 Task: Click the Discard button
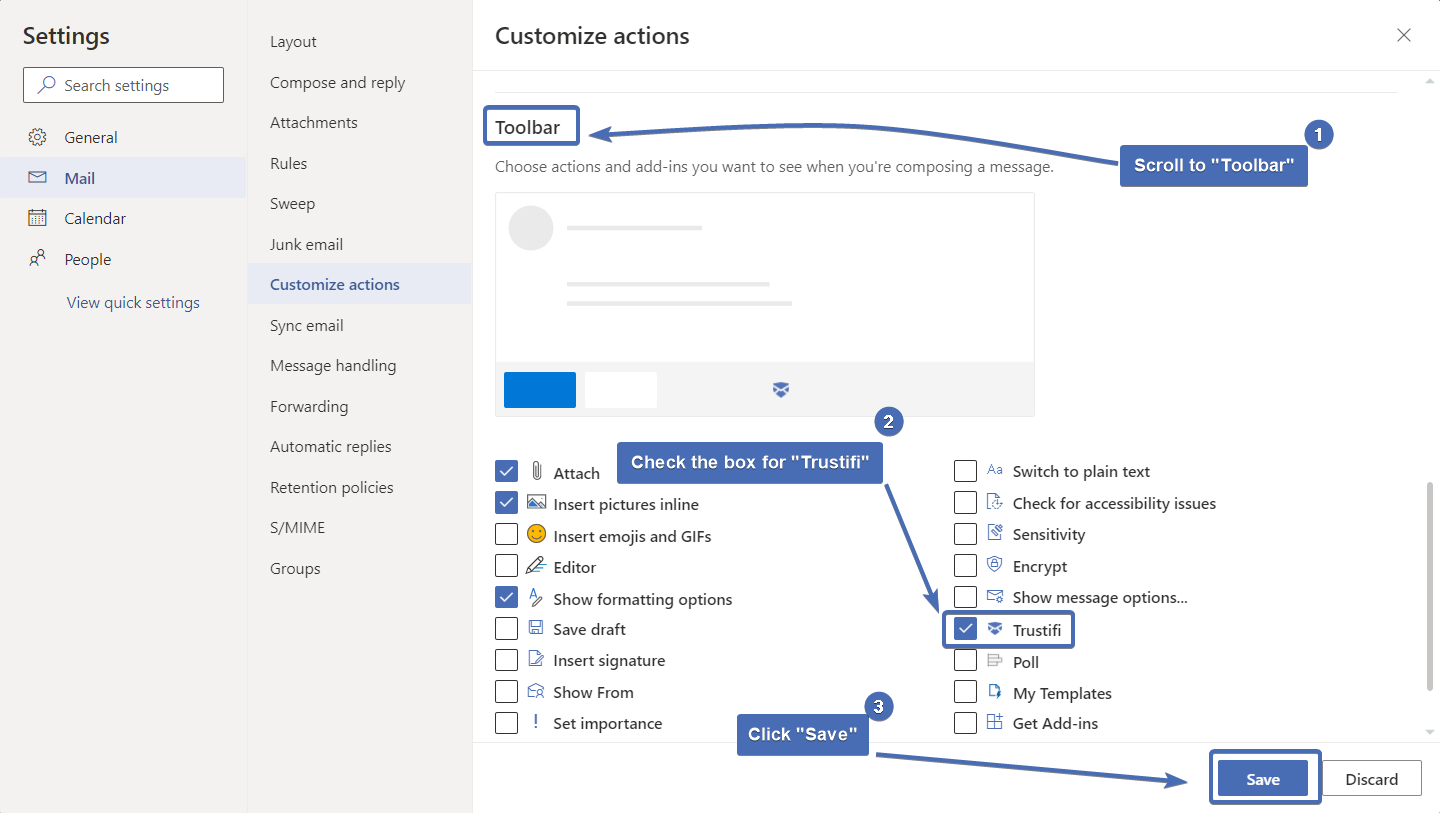[x=1371, y=779]
